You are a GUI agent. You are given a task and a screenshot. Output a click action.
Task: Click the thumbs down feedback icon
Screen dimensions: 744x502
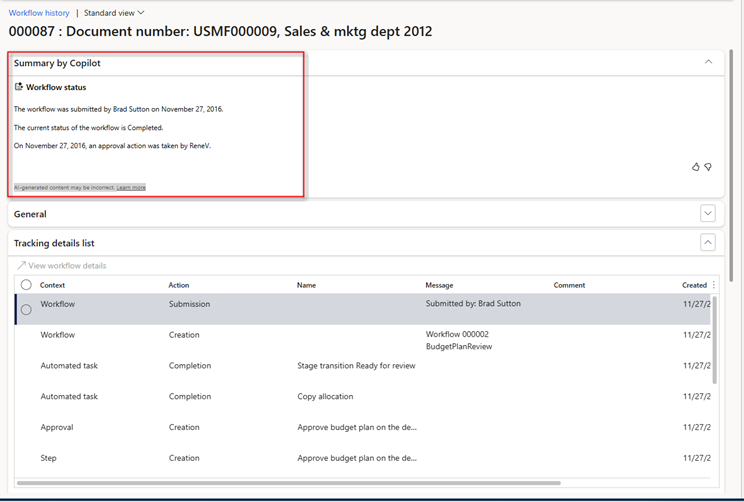point(708,167)
